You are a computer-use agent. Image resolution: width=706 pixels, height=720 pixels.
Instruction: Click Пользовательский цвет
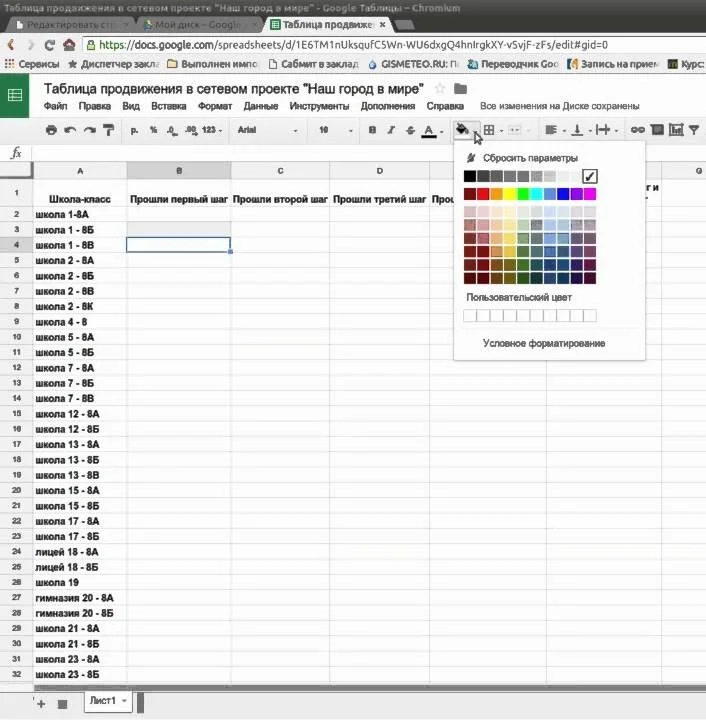click(519, 297)
